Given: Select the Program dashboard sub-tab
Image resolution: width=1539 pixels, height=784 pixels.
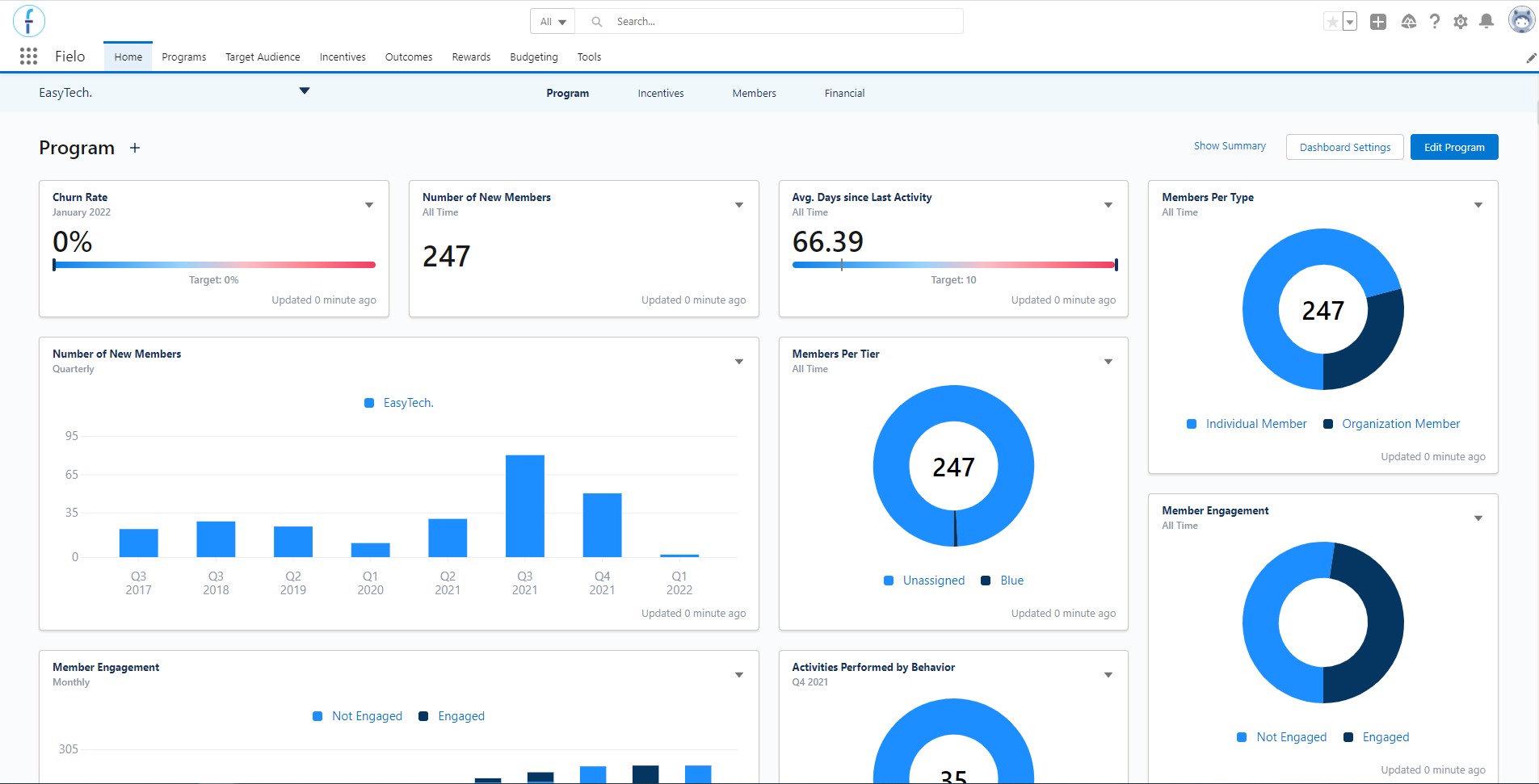Looking at the screenshot, I should [567, 93].
